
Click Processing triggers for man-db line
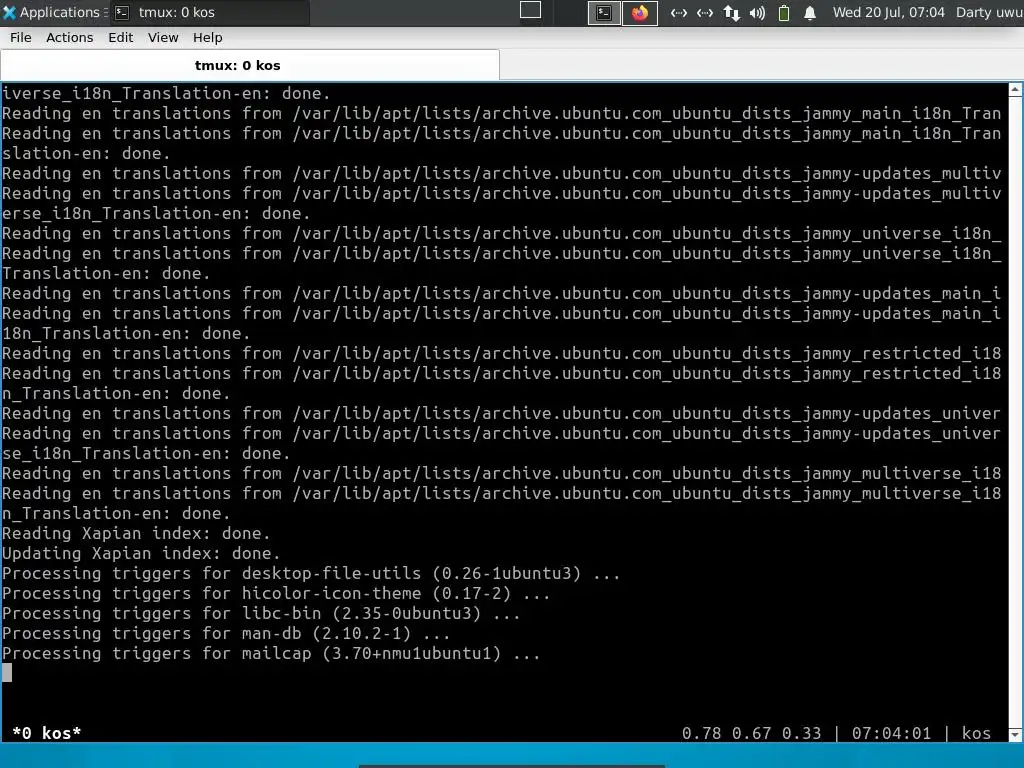(x=226, y=633)
